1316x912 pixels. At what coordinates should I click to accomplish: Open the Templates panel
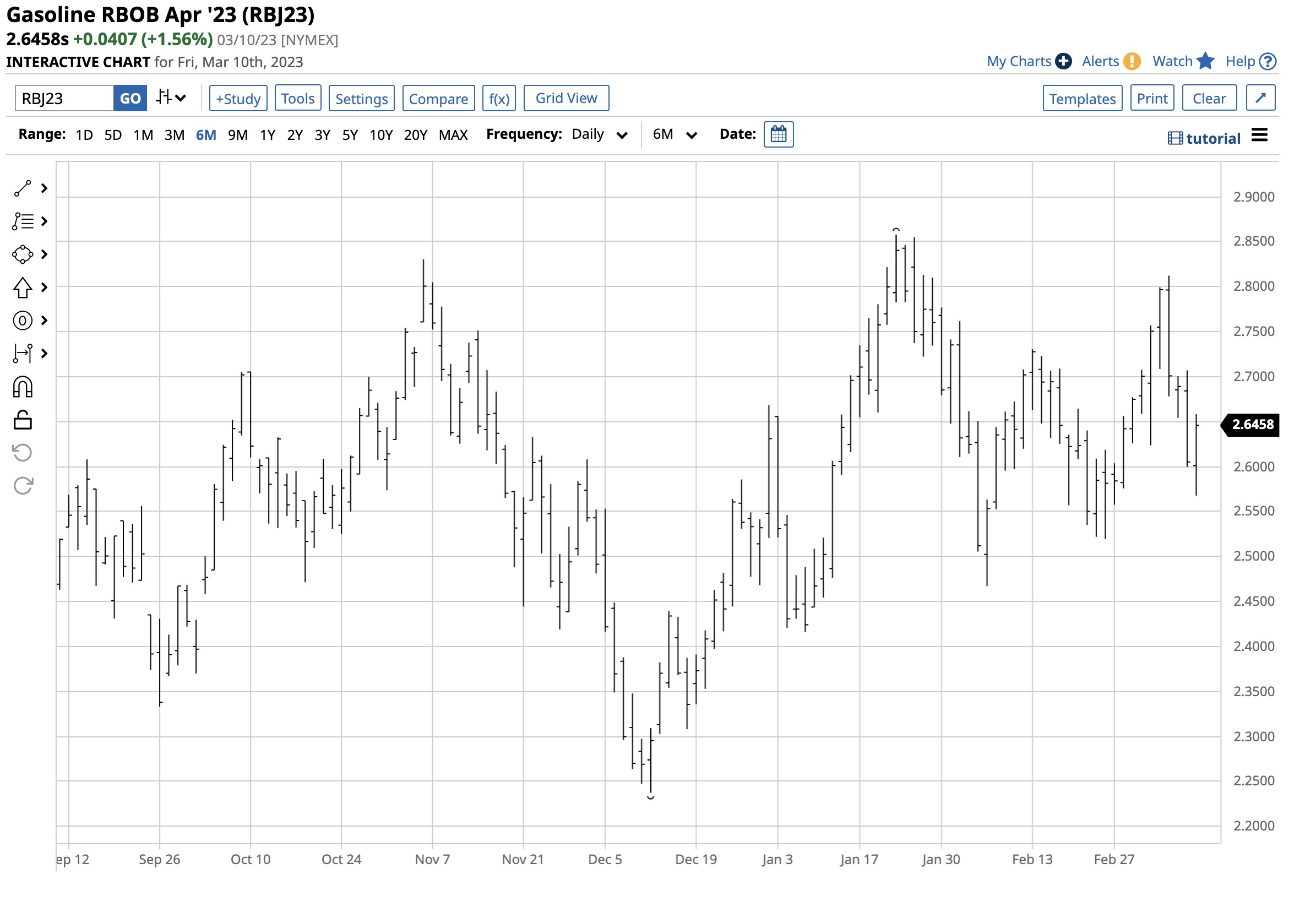1083,97
